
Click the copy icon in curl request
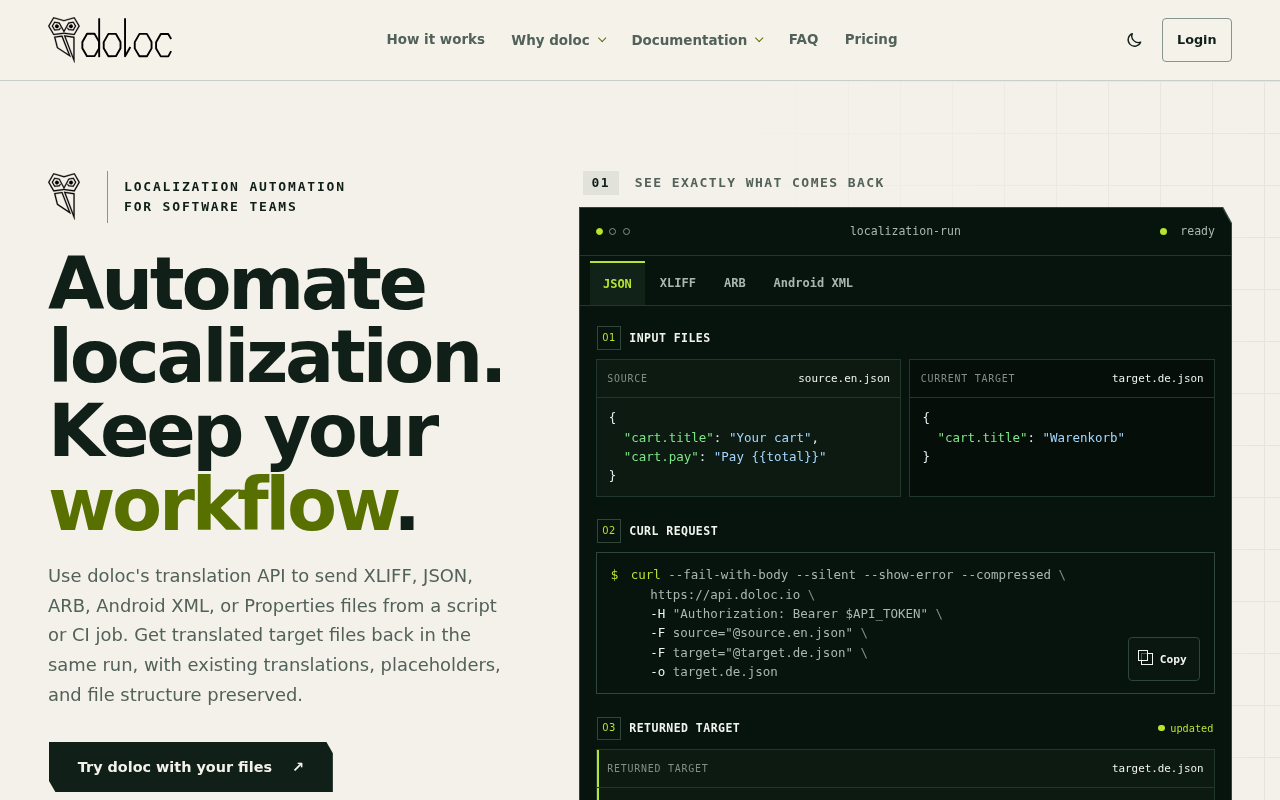pyautogui.click(x=1146, y=658)
